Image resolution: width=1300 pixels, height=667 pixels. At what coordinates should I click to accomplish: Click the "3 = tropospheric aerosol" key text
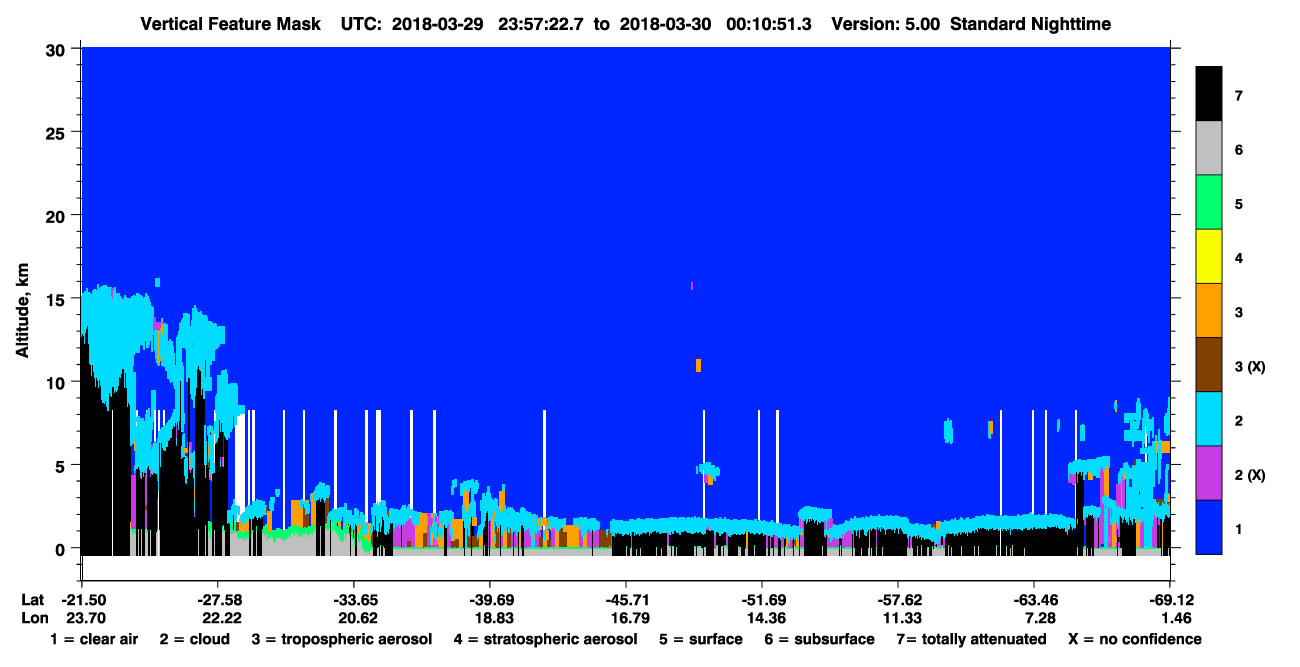pos(342,639)
